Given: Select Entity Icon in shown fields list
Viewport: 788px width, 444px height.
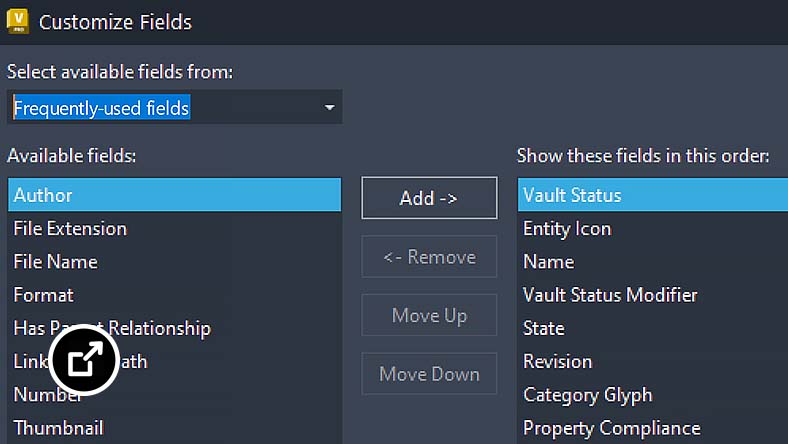Looking at the screenshot, I should click(x=653, y=228).
